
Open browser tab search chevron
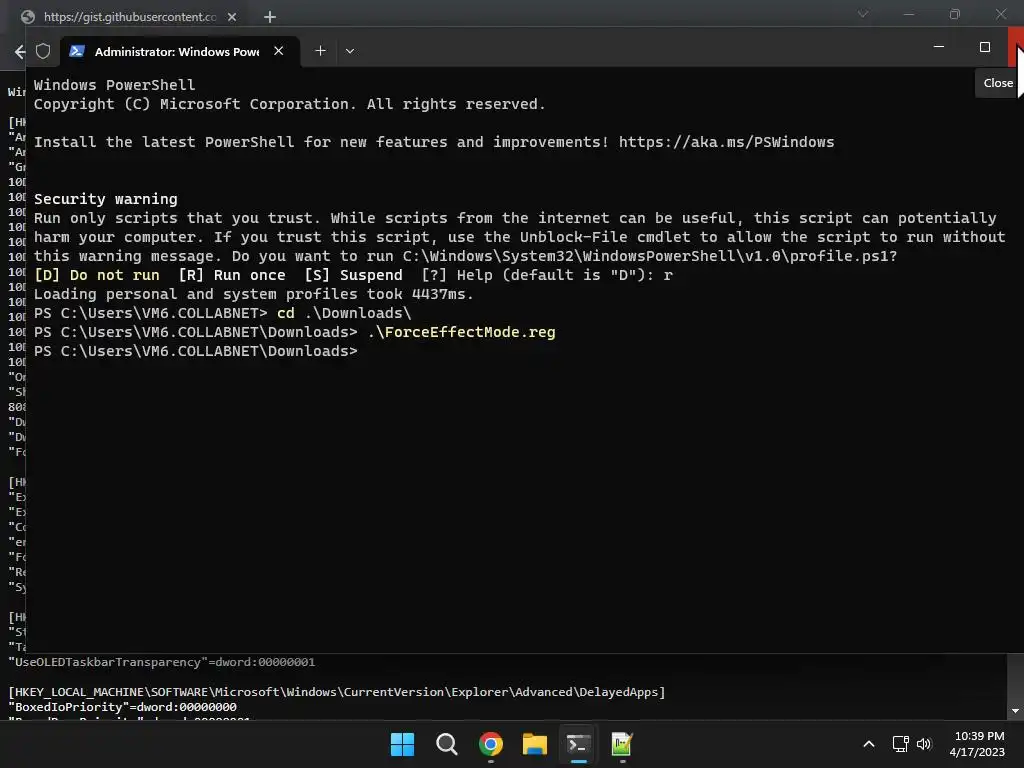click(863, 14)
